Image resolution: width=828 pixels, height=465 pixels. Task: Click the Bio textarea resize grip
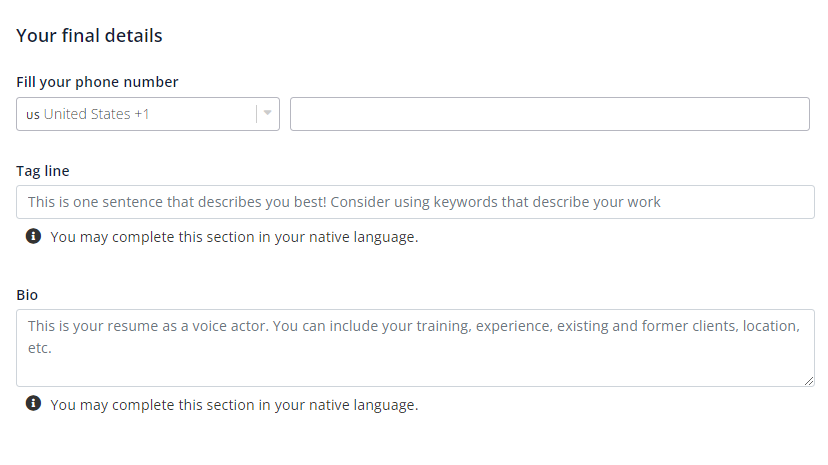click(x=808, y=381)
